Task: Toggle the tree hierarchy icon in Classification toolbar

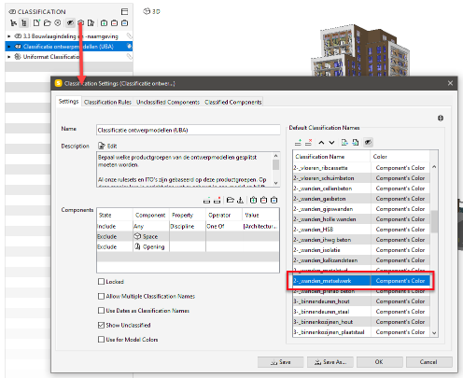Action: tap(24, 23)
